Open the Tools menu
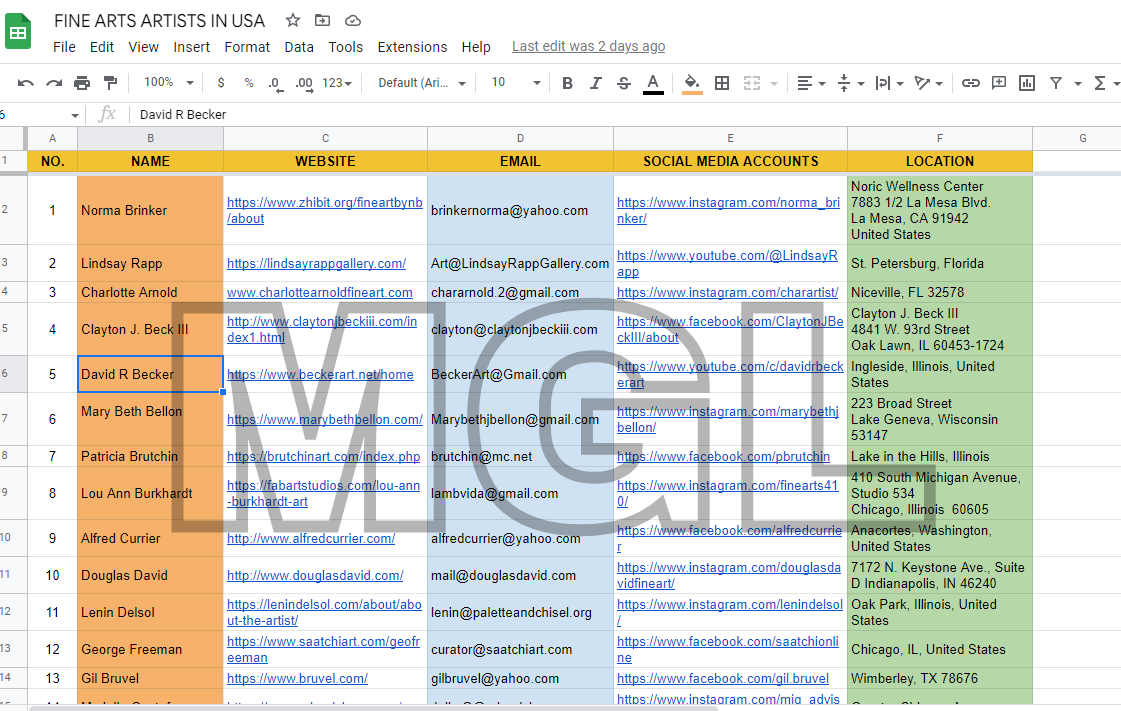 (346, 47)
